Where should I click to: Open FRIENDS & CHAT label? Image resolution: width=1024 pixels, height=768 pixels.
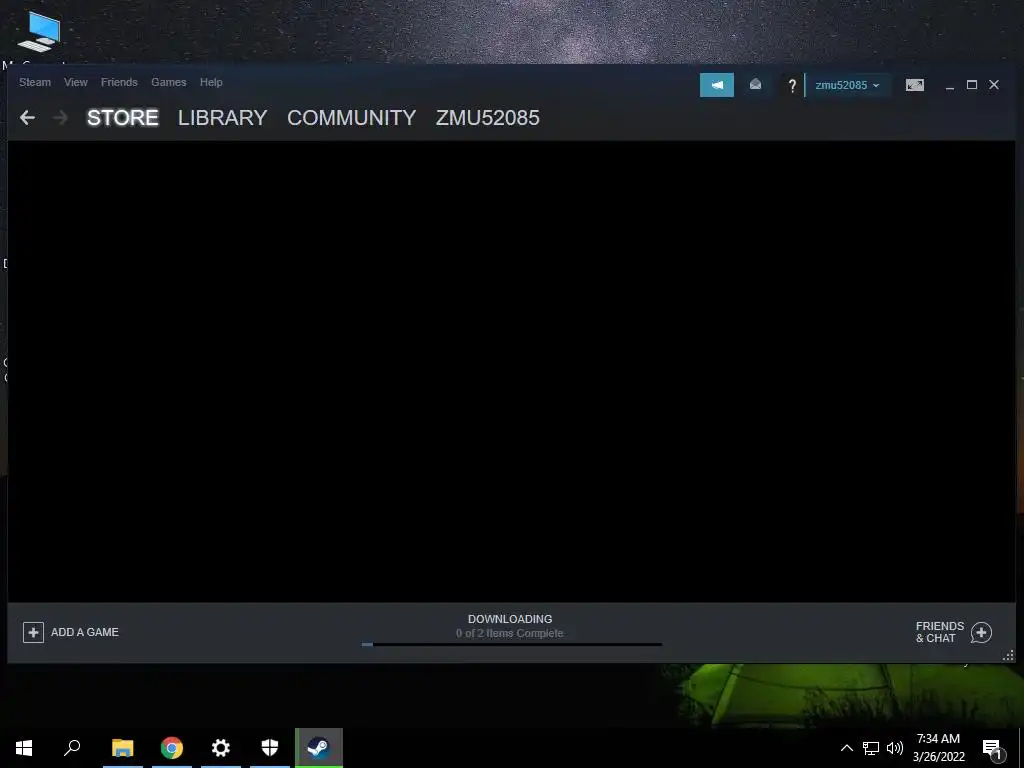[940, 632]
